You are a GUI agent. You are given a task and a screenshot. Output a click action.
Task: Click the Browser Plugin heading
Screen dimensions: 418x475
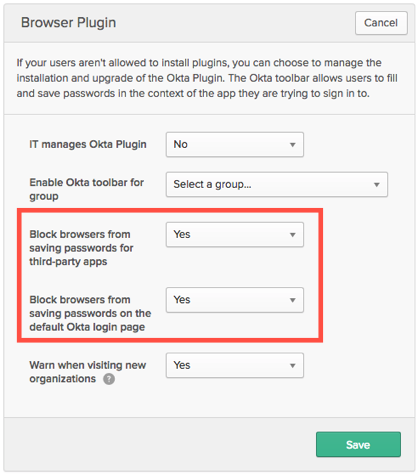pyautogui.click(x=68, y=23)
